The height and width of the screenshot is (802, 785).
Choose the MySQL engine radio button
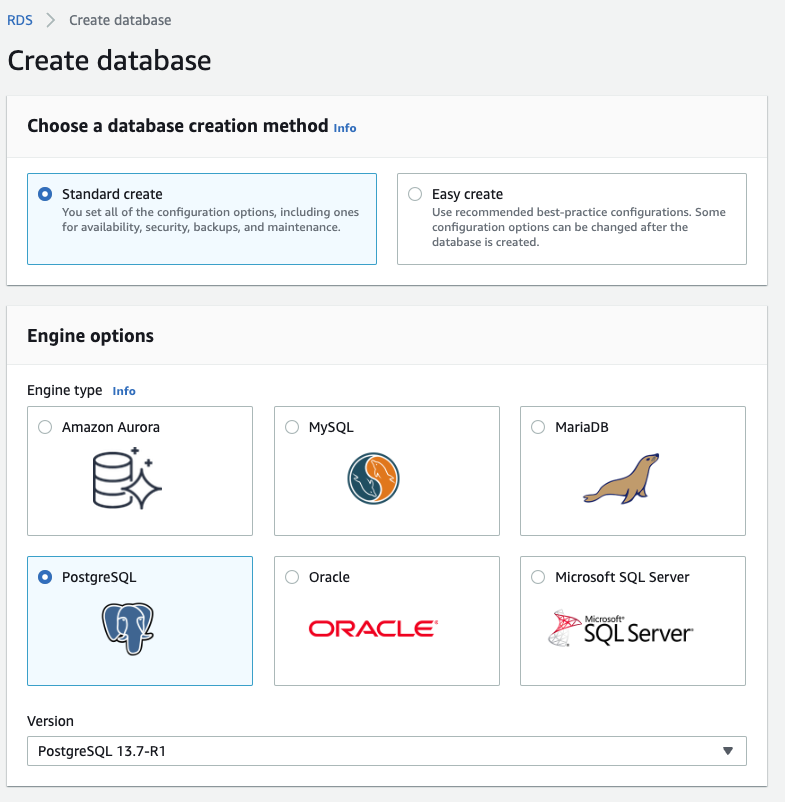click(x=292, y=427)
